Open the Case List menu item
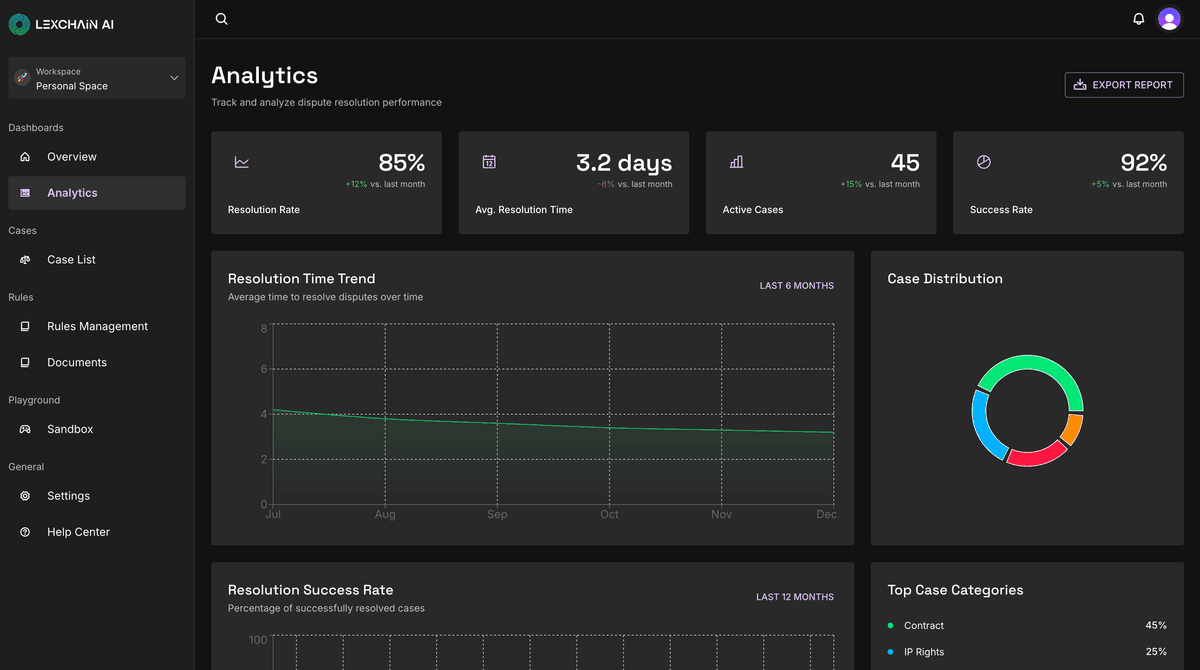This screenshot has height=670, width=1200. click(x=97, y=260)
